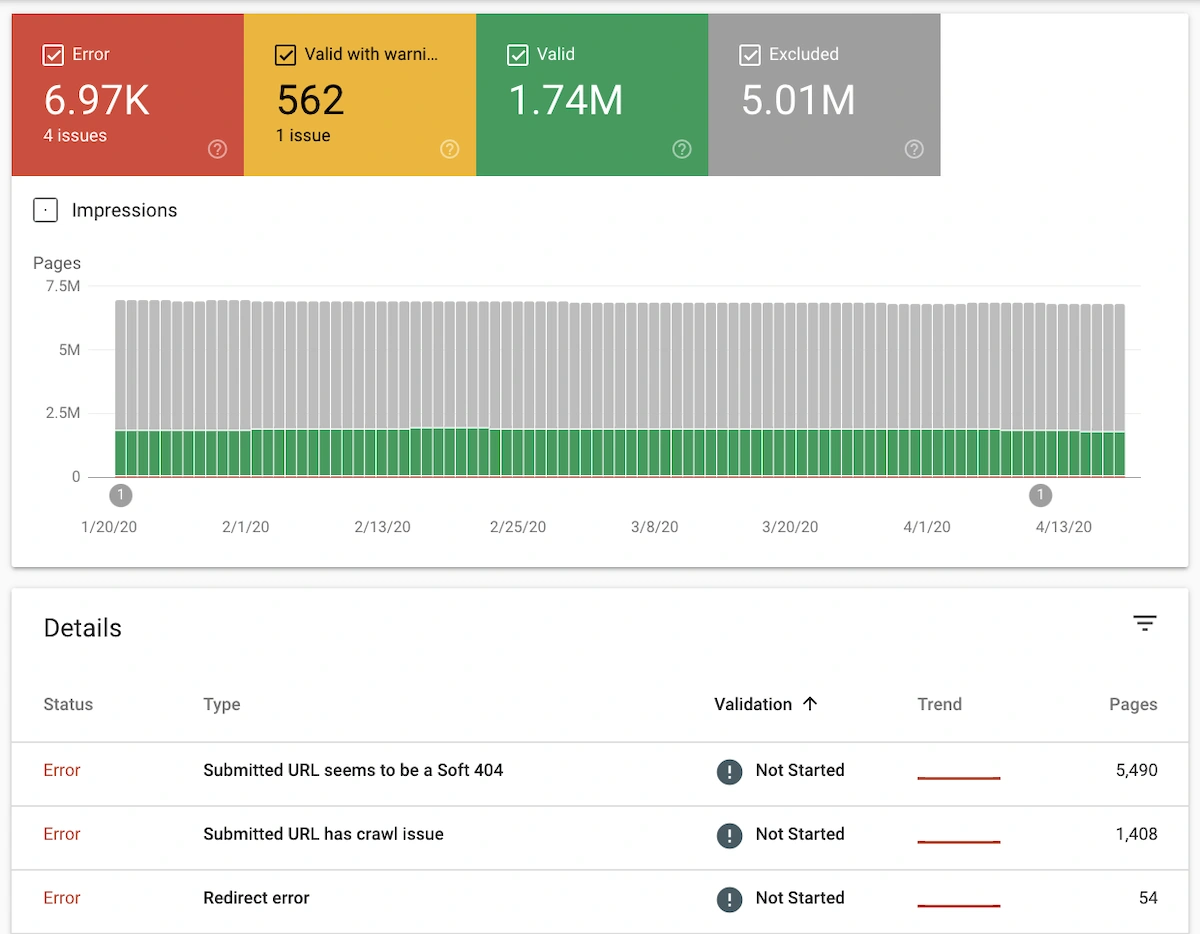1200x934 pixels.
Task: Click the Not Started icon for Redirect error
Action: click(x=729, y=898)
